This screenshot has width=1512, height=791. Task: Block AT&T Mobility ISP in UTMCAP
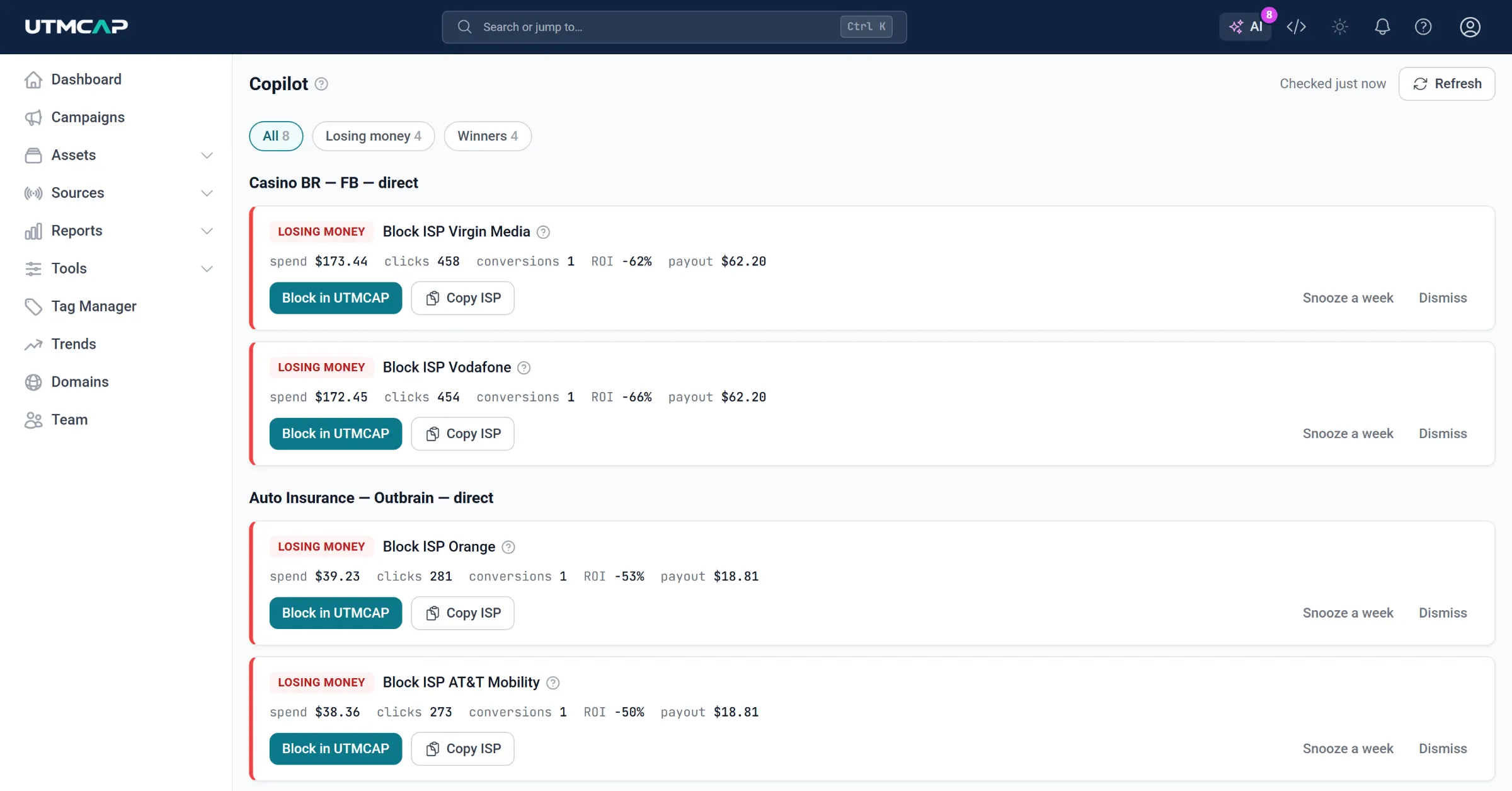point(336,749)
